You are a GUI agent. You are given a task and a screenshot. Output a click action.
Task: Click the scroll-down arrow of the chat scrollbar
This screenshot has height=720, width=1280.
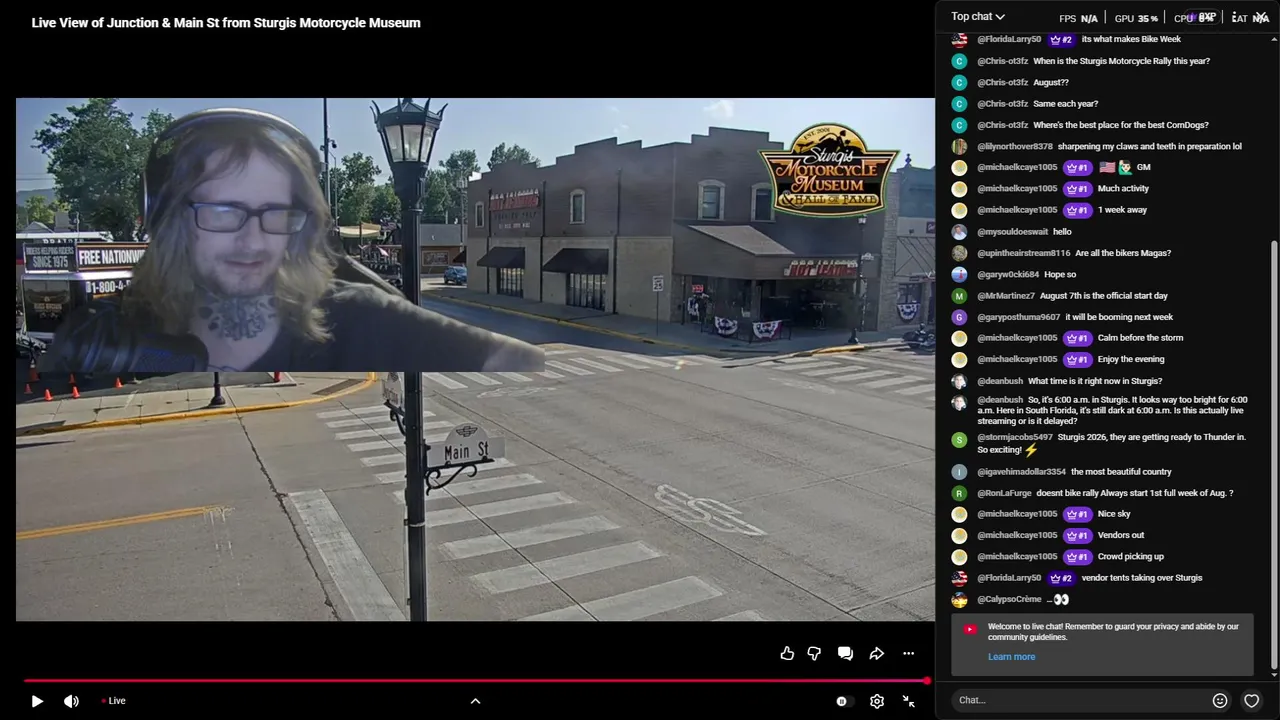click(1273, 675)
